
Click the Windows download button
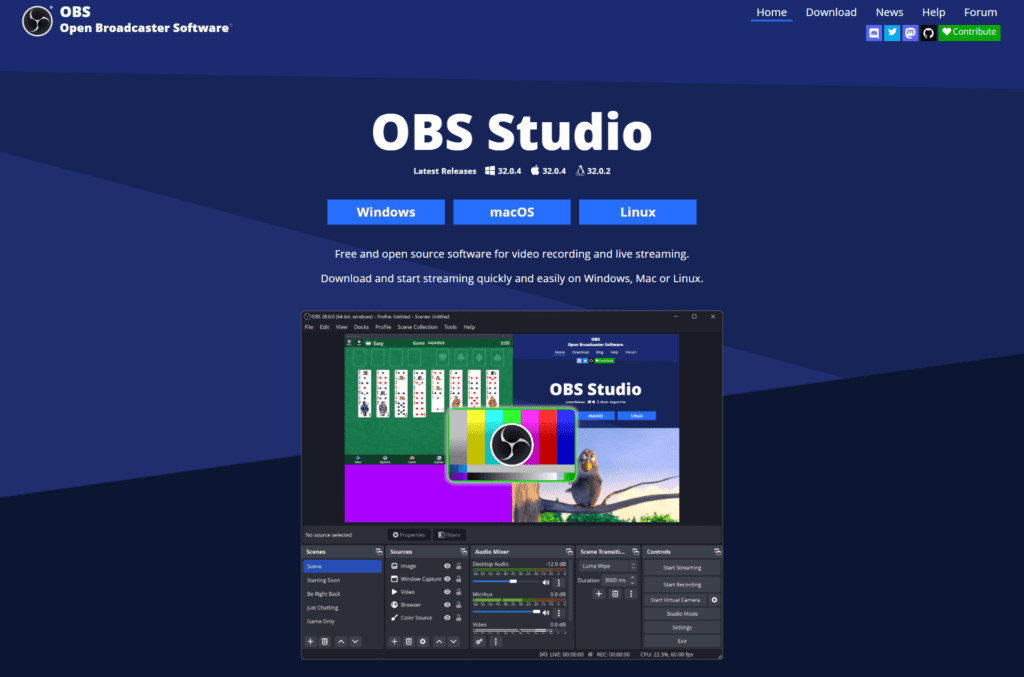tap(385, 212)
